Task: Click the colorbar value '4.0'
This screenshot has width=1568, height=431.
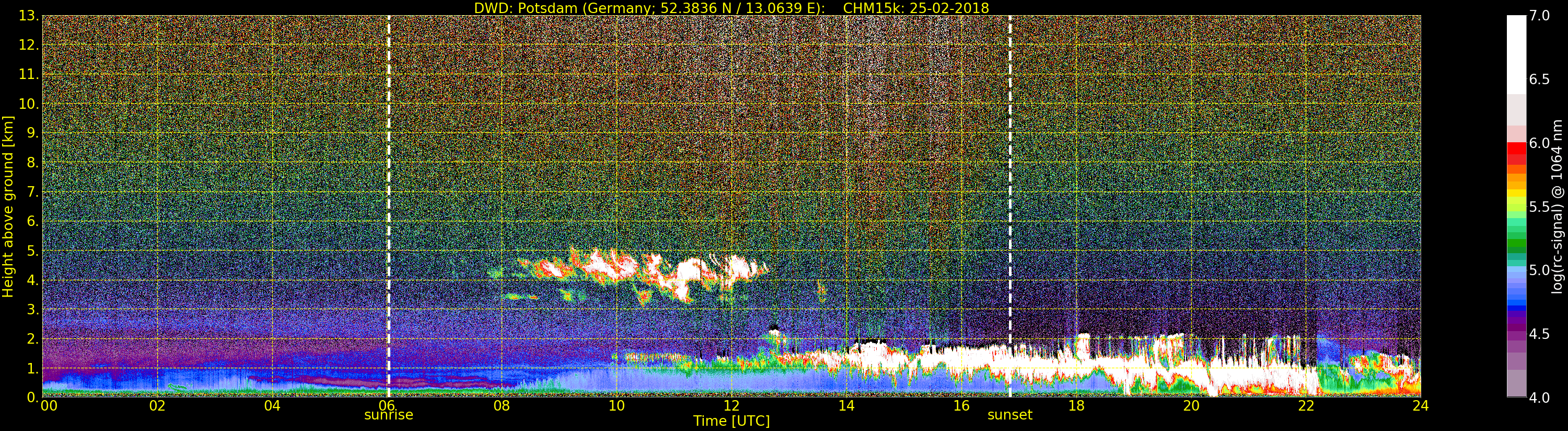Action: pyautogui.click(x=1540, y=398)
